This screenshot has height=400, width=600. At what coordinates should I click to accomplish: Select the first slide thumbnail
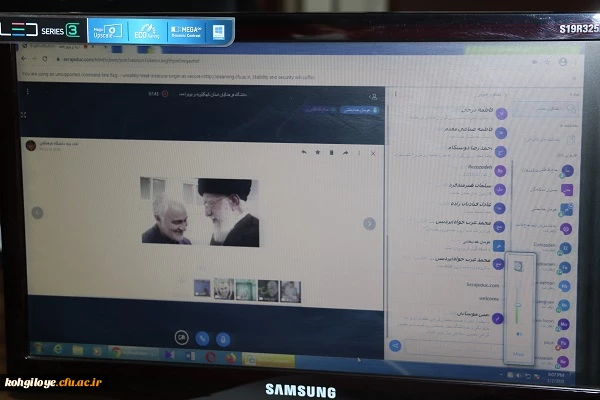(203, 290)
